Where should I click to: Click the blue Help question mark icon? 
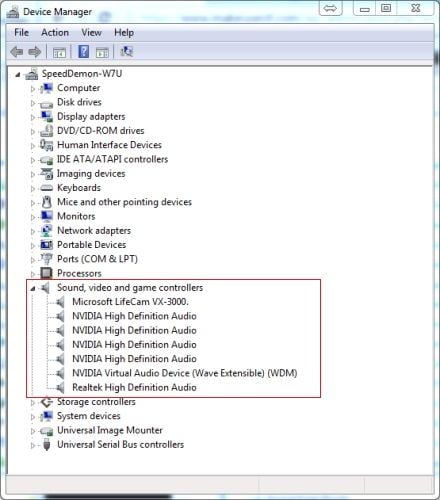(83, 52)
